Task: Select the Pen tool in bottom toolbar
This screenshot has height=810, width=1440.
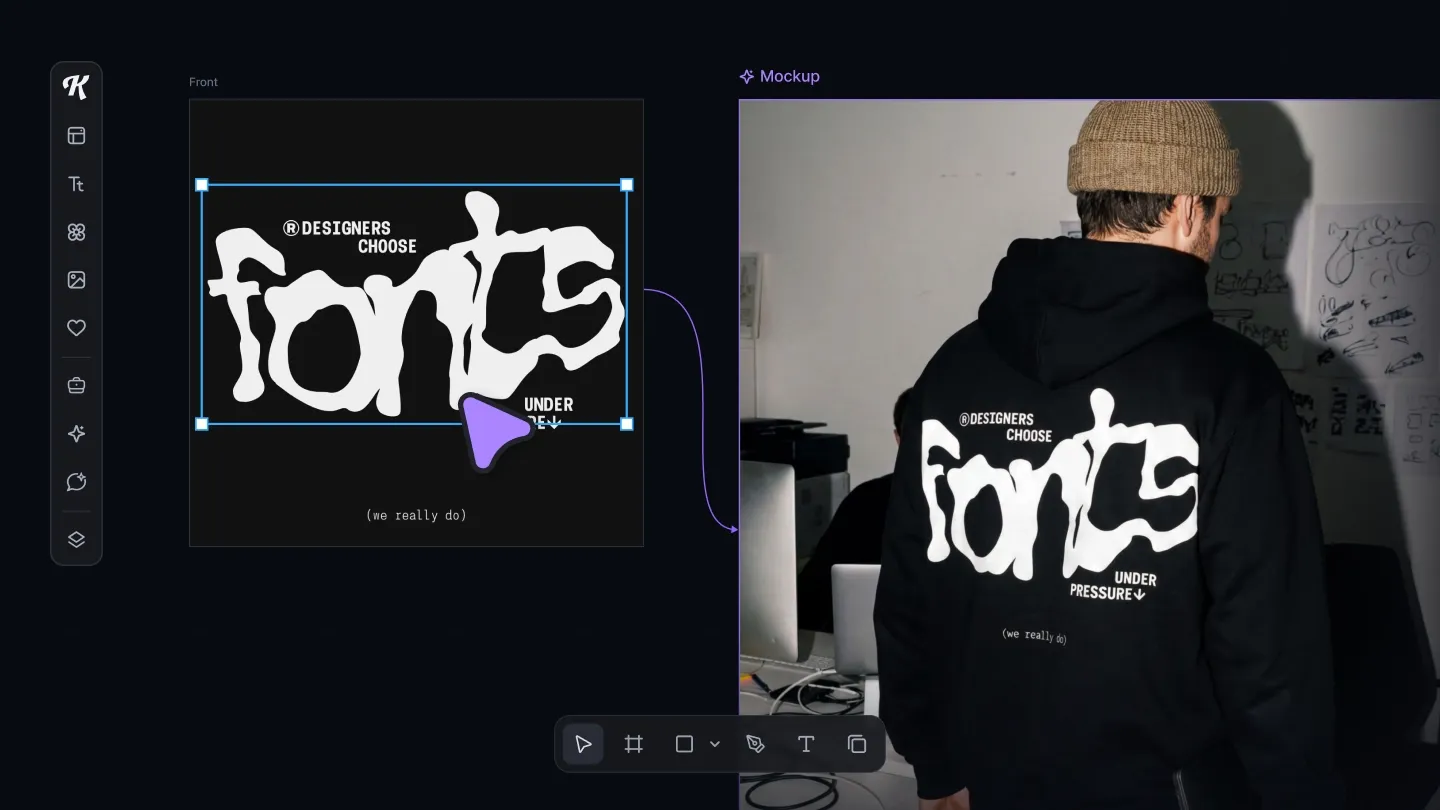Action: (756, 744)
